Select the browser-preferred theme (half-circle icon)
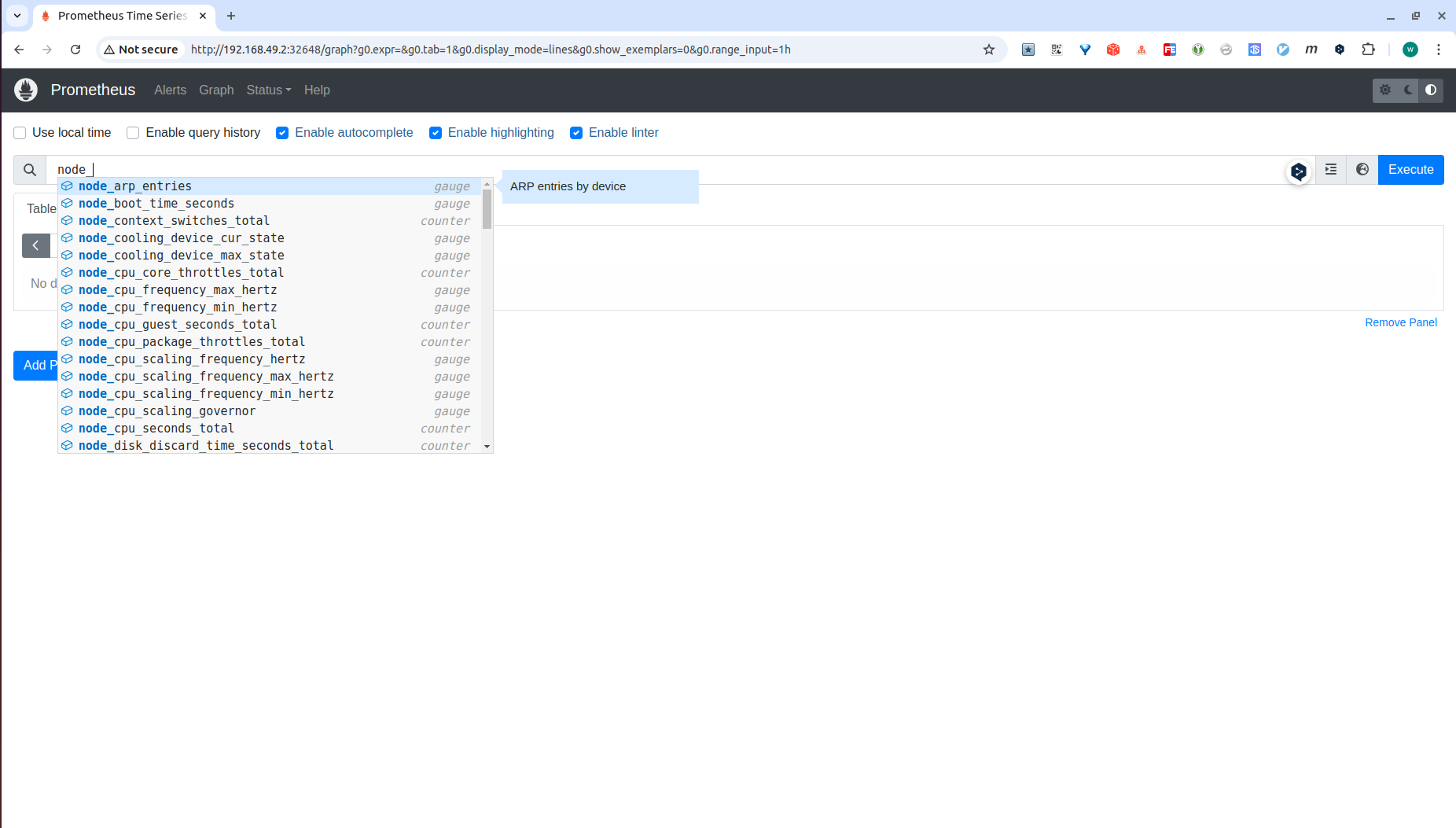This screenshot has height=828, width=1456. click(x=1431, y=90)
